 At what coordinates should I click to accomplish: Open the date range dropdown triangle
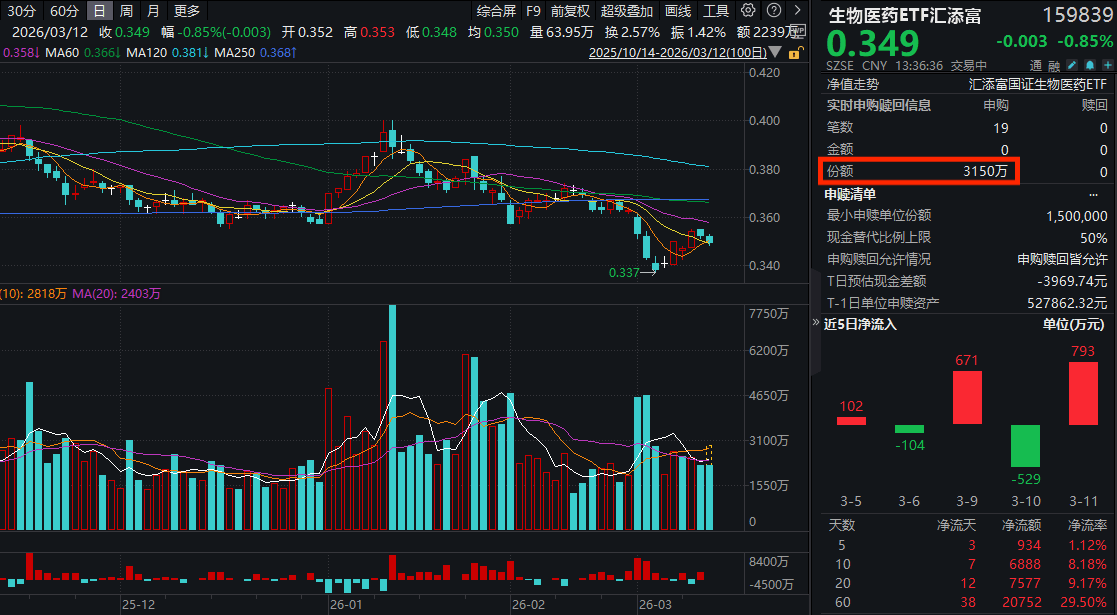coord(776,52)
